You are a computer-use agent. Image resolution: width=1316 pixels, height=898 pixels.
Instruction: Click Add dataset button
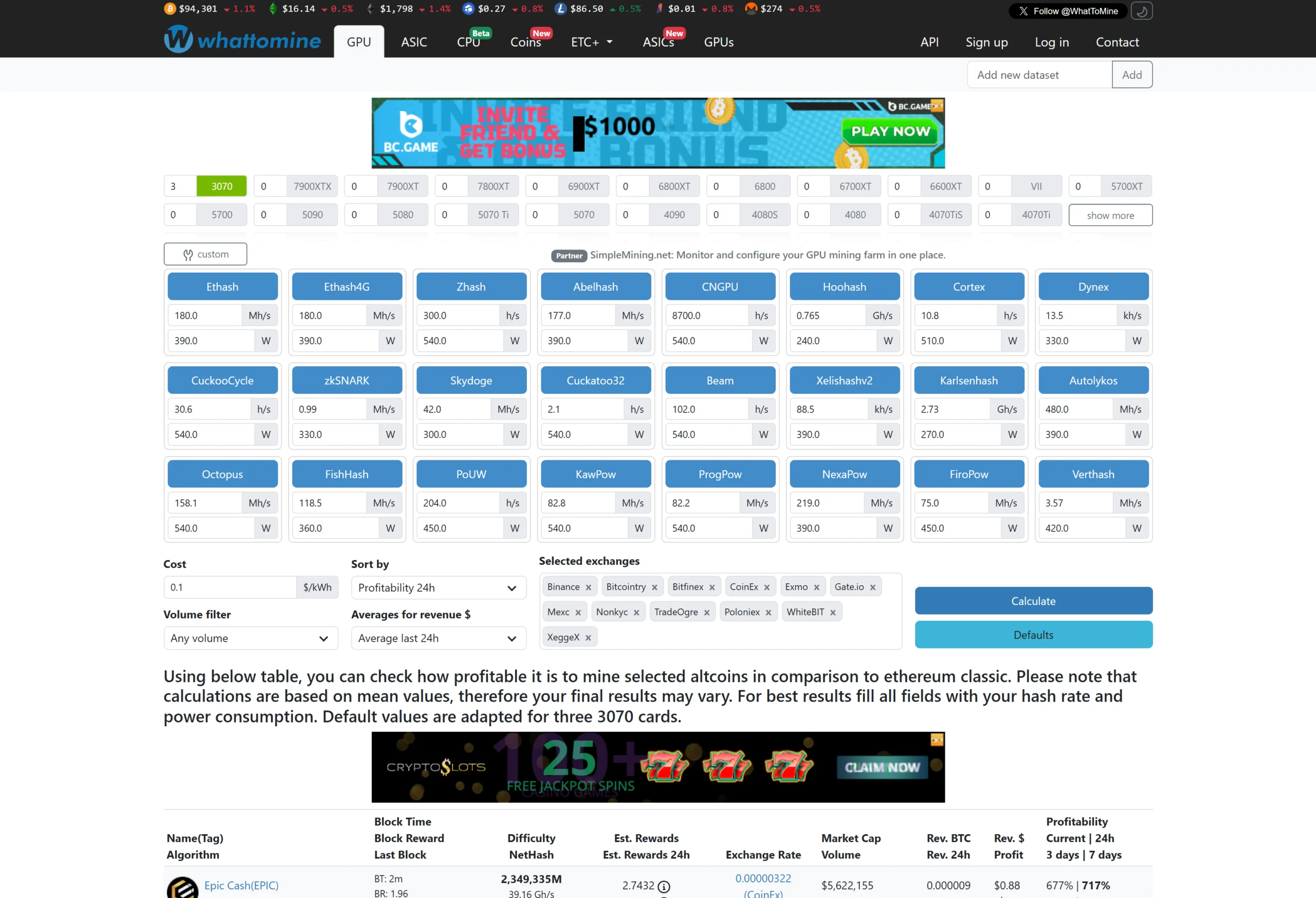tap(1131, 74)
